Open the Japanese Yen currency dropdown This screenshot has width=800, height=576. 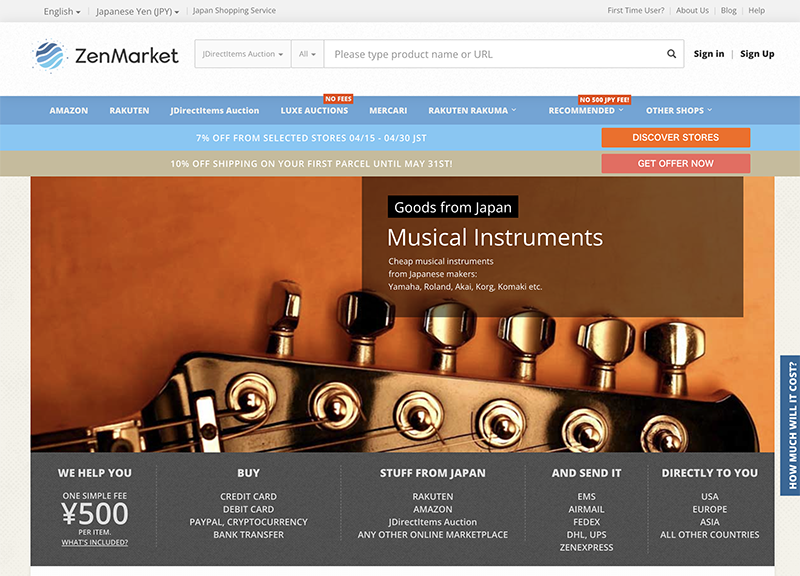[x=137, y=11]
